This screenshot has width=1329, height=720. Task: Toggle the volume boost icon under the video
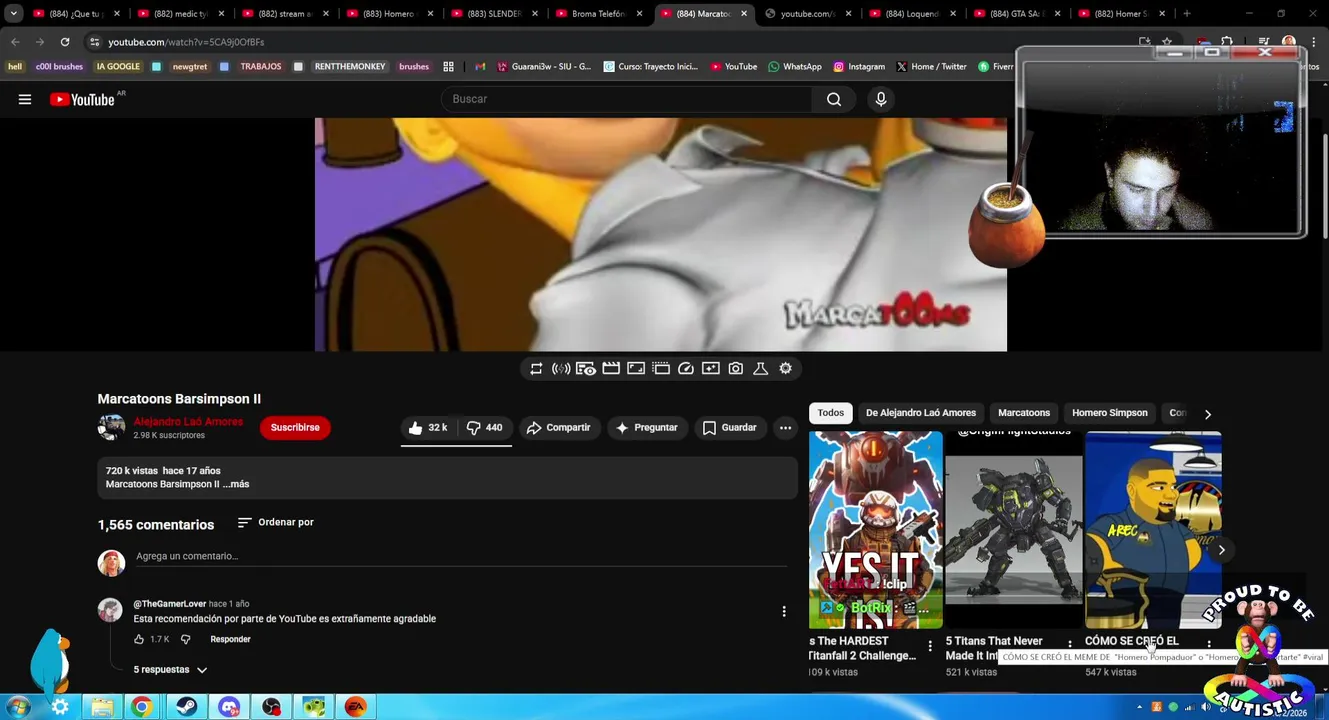pyautogui.click(x=561, y=369)
